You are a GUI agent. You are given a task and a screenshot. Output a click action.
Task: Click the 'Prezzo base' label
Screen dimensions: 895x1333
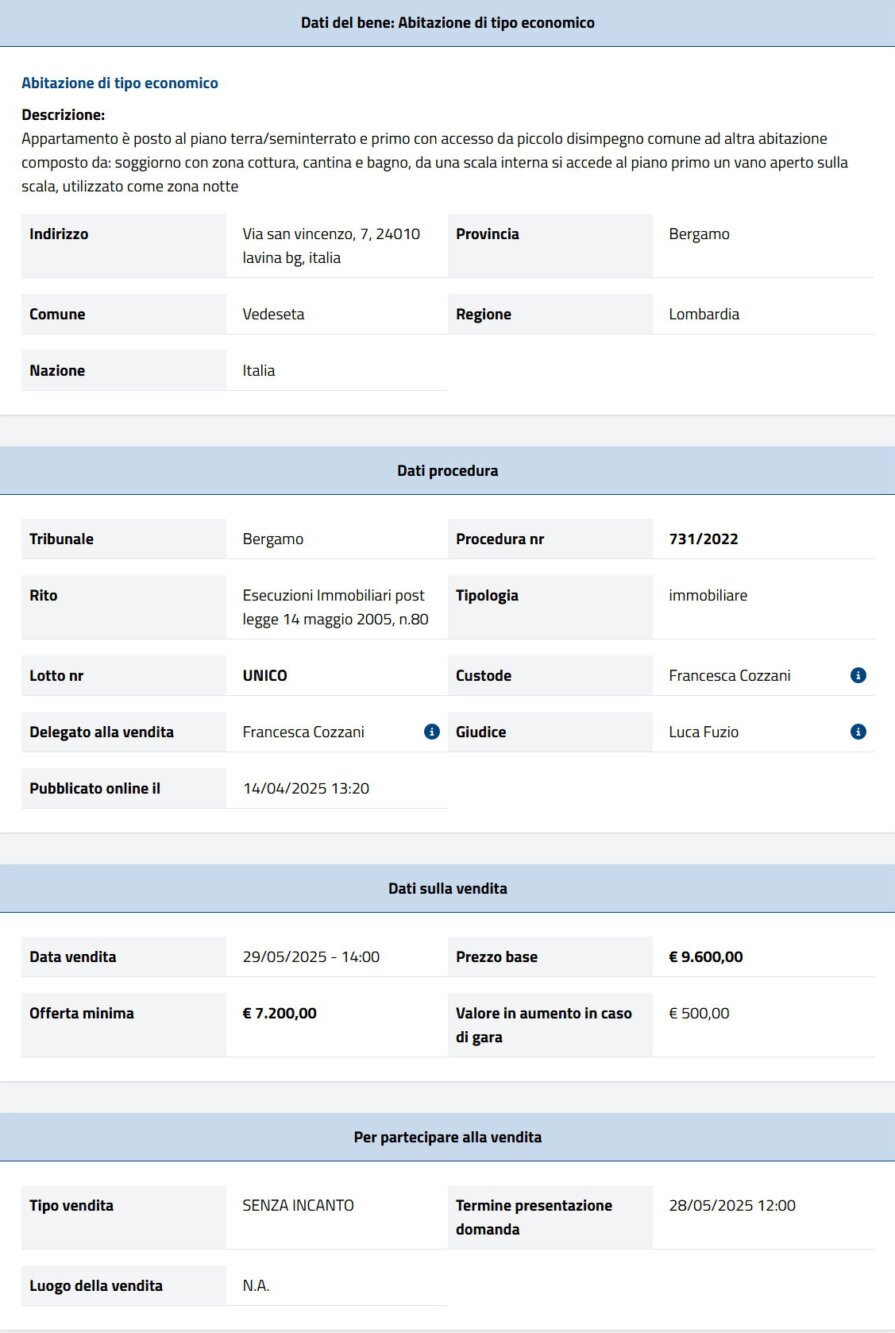click(x=496, y=957)
